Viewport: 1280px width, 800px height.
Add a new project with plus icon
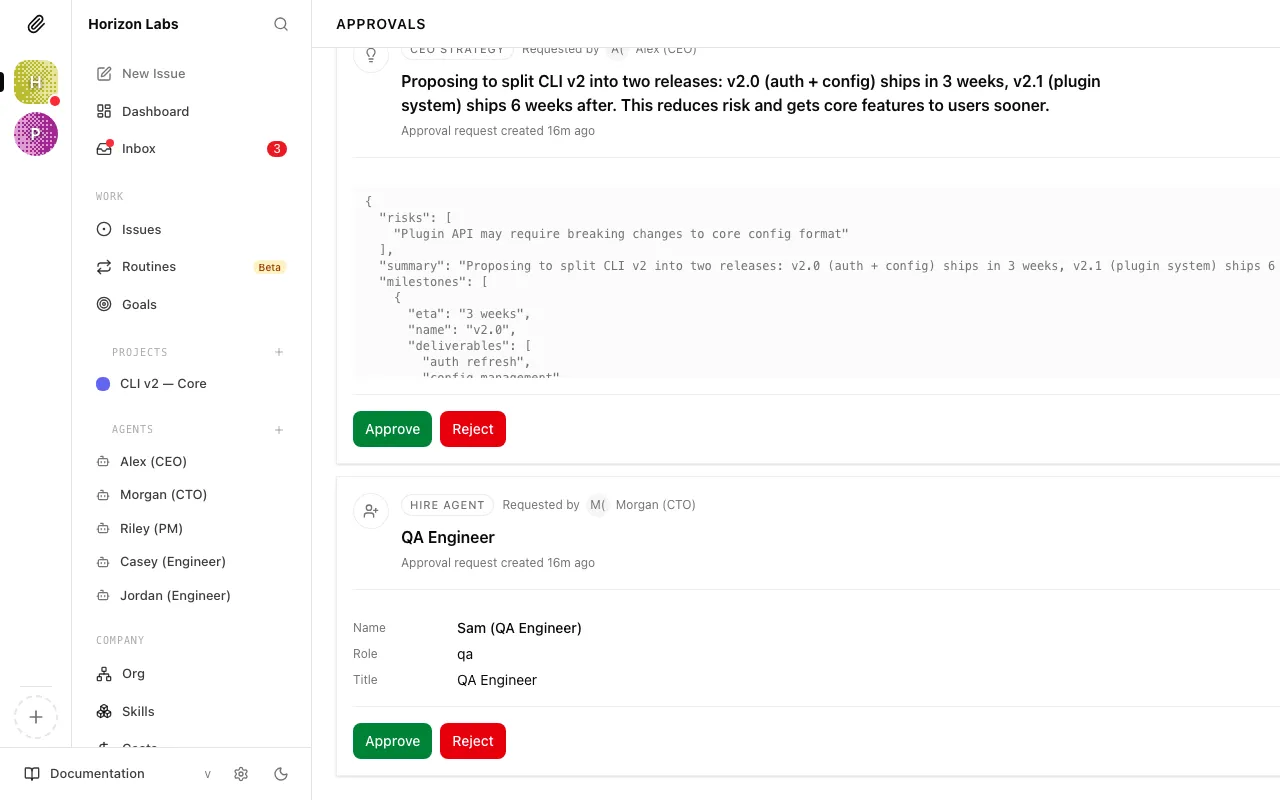[279, 352]
